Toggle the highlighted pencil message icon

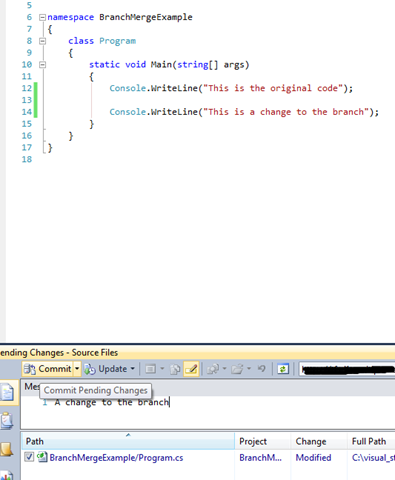point(191,369)
